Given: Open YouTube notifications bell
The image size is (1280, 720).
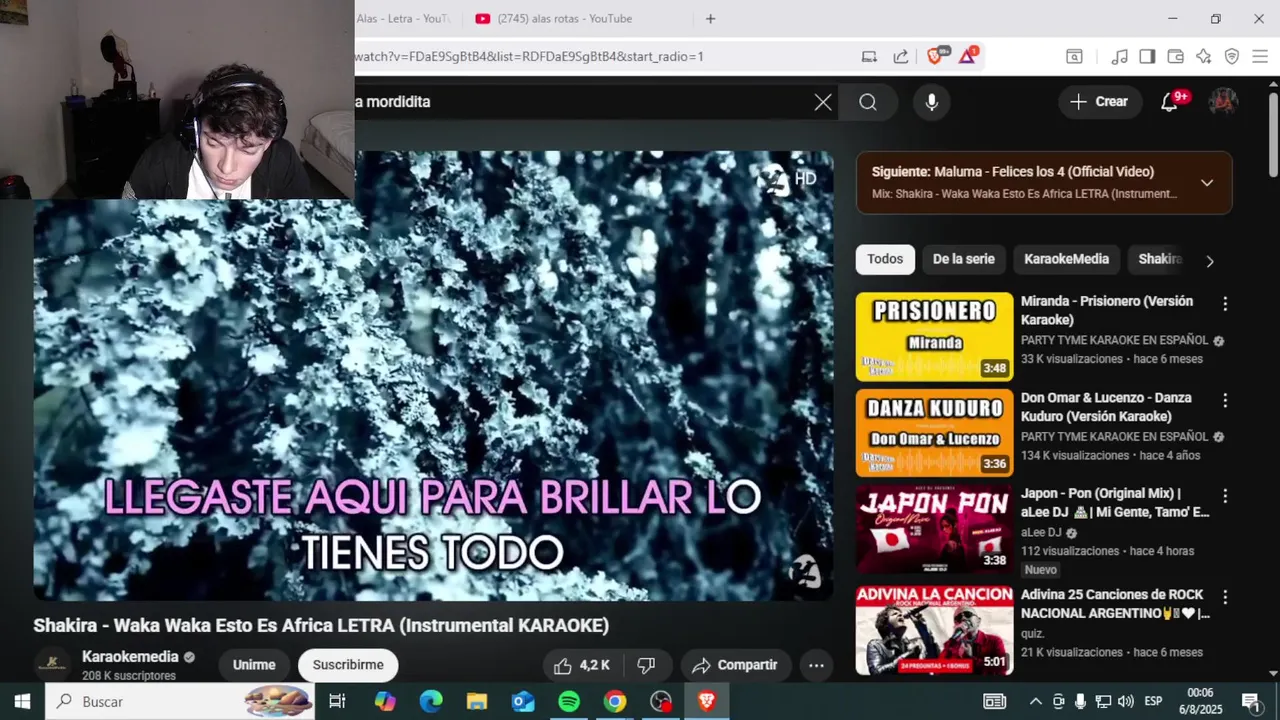Looking at the screenshot, I should click(1169, 102).
